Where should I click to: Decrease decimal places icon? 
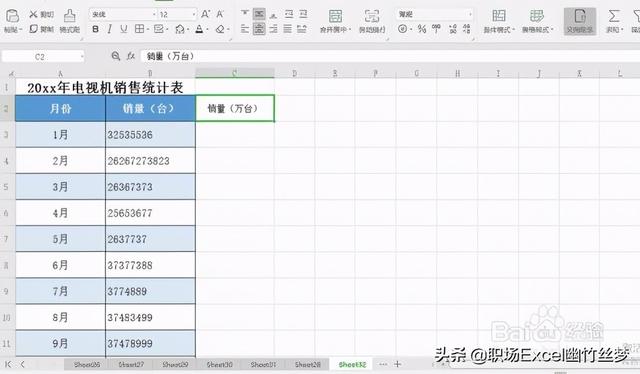click(467, 29)
